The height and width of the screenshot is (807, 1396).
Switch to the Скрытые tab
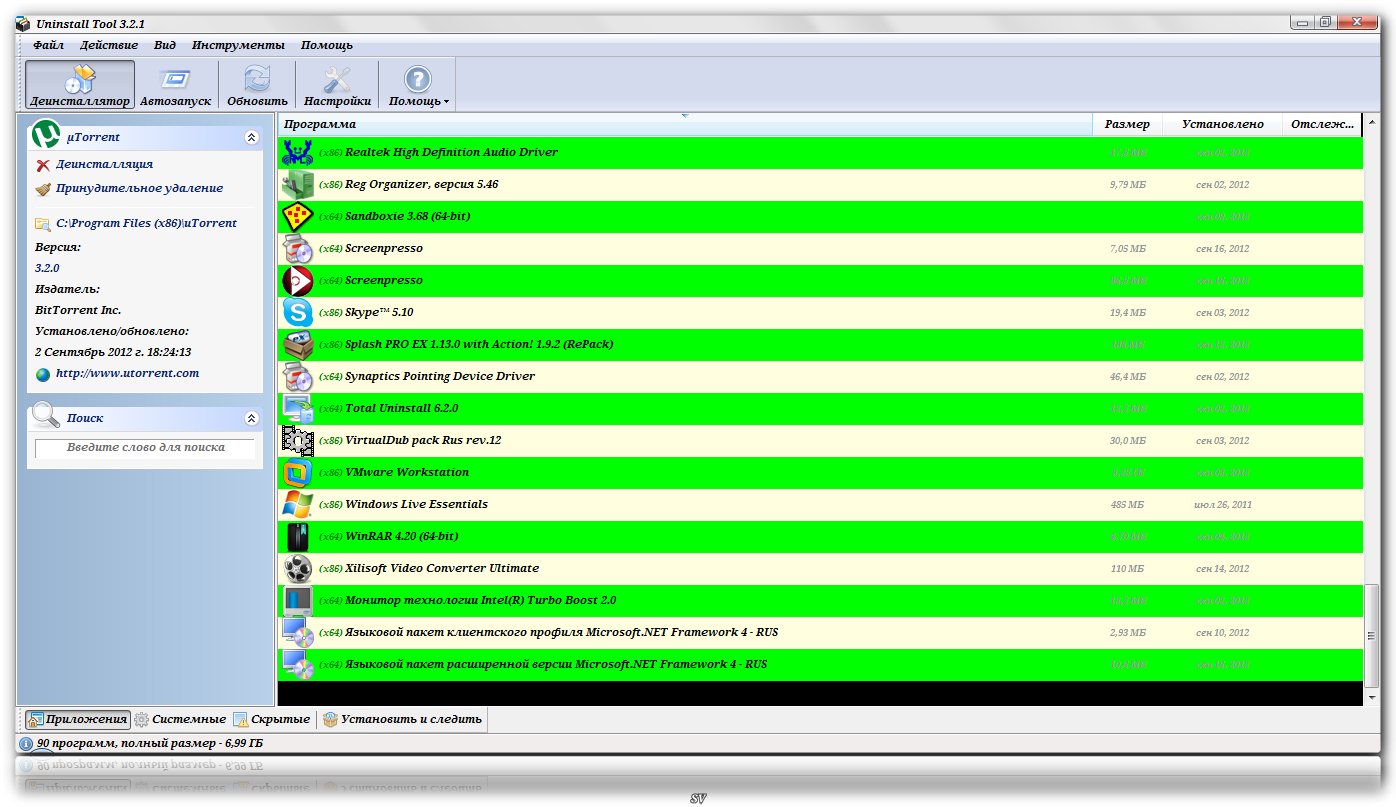tap(272, 719)
